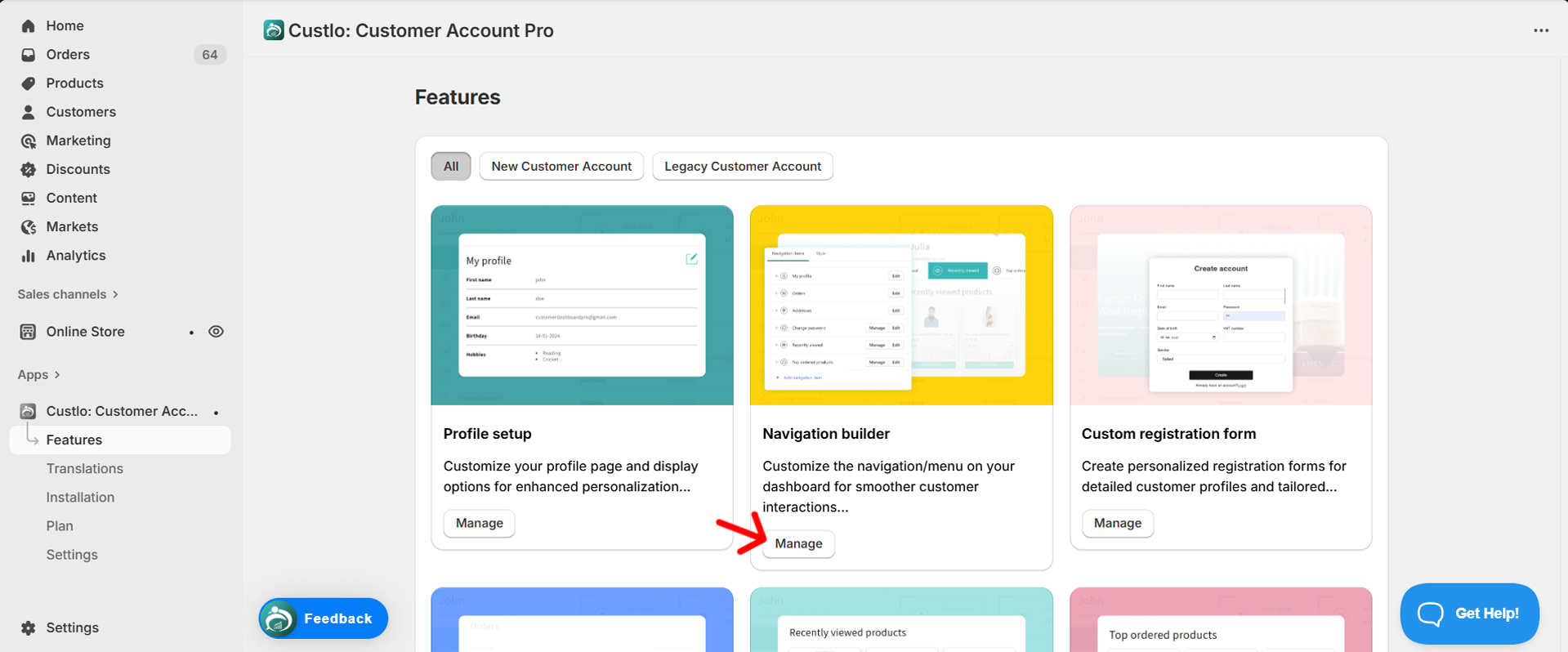
Task: Click the Markets globe icon
Action: point(29,226)
